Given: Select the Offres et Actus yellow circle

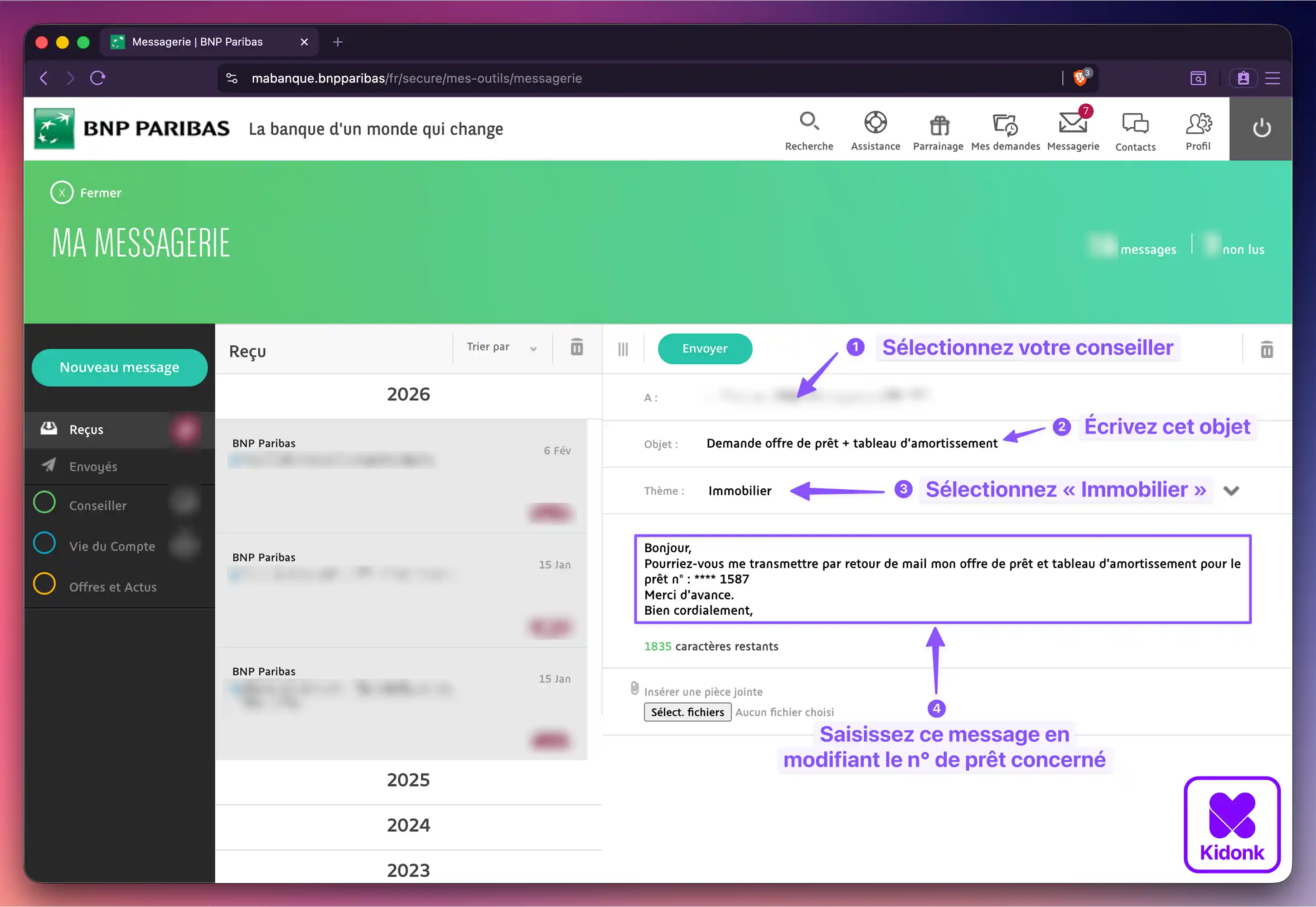Looking at the screenshot, I should [44, 584].
